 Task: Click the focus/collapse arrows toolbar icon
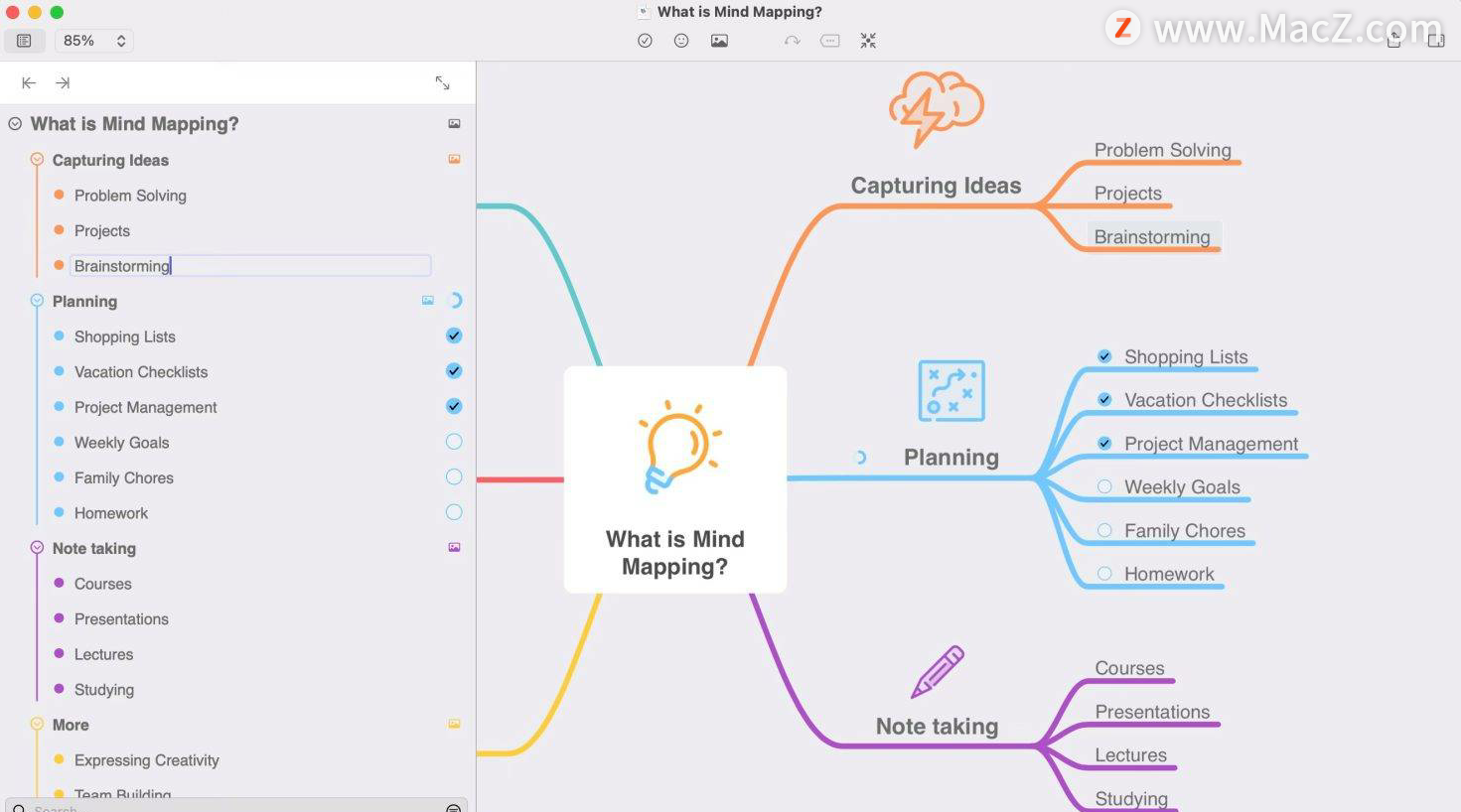[x=868, y=41]
